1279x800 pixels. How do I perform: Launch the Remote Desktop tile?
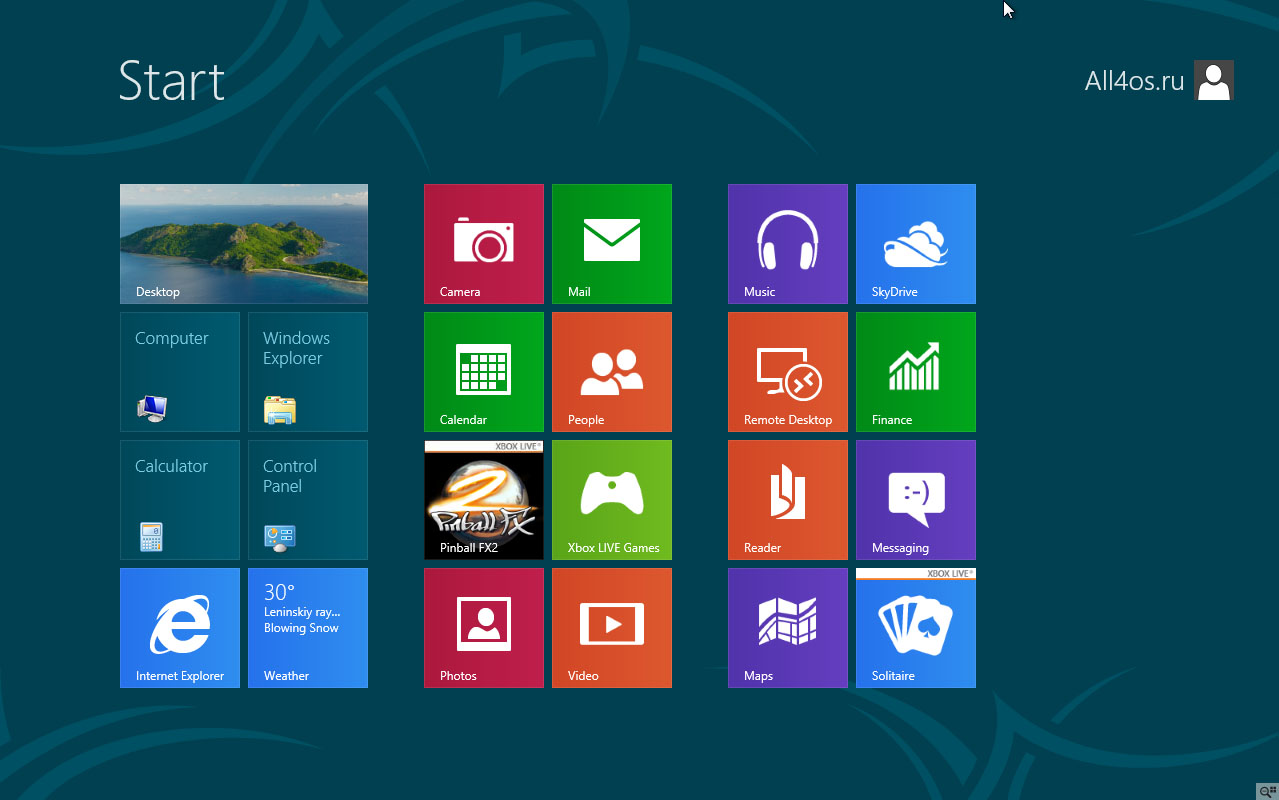tap(788, 372)
